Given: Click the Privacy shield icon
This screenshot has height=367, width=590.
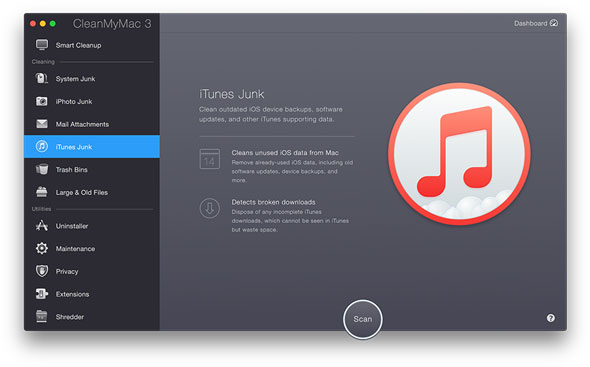Looking at the screenshot, I should (42, 271).
